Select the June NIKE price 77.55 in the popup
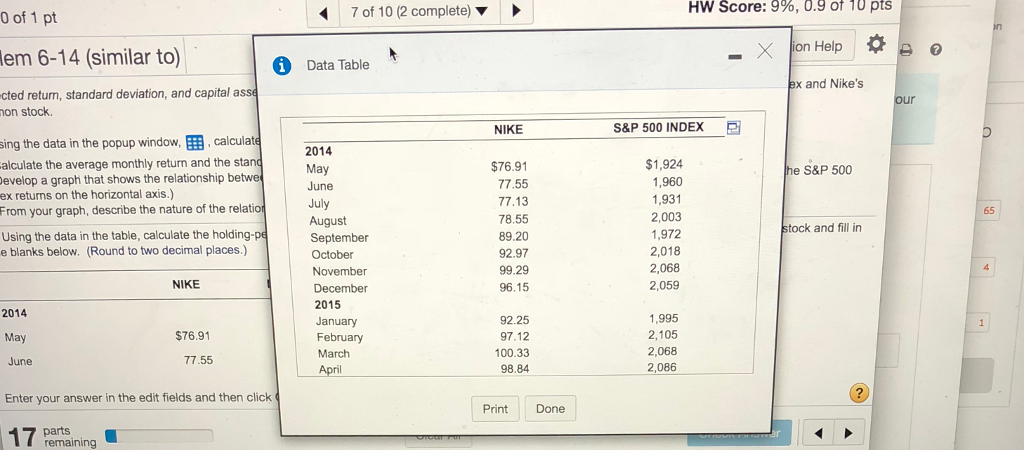 click(513, 185)
